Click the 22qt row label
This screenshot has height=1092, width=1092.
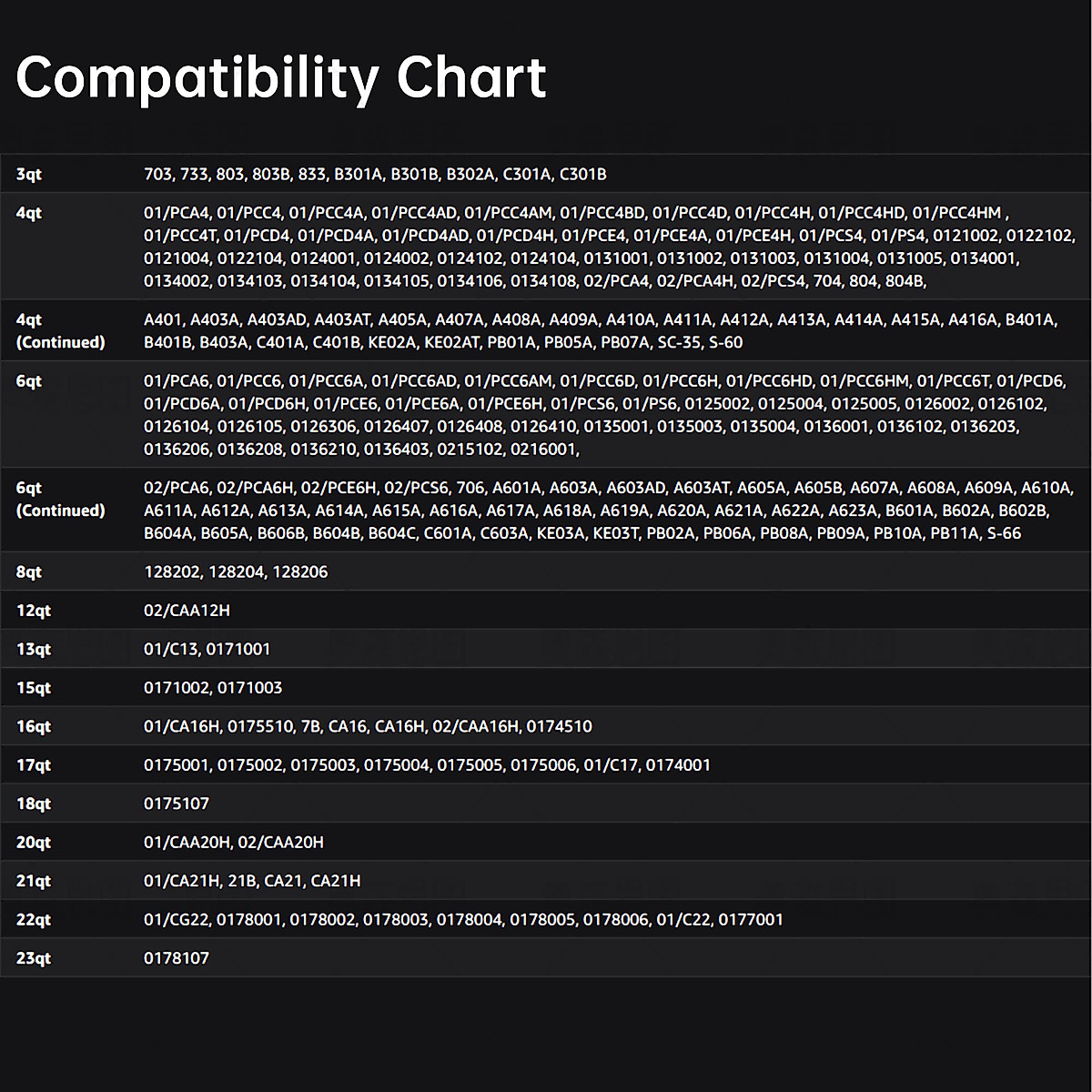(34, 920)
